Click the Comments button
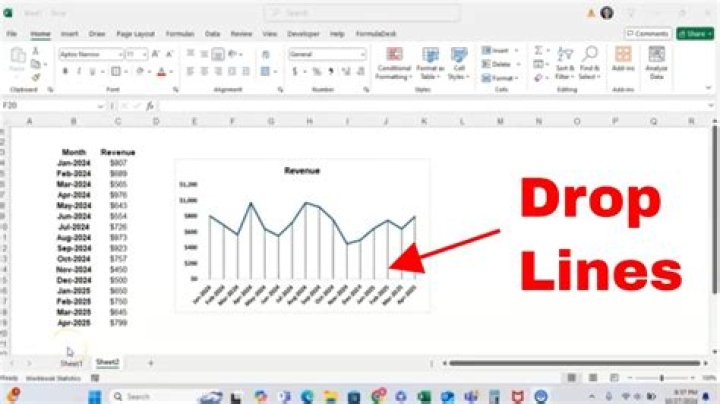The height and width of the screenshot is (404, 720). point(646,33)
